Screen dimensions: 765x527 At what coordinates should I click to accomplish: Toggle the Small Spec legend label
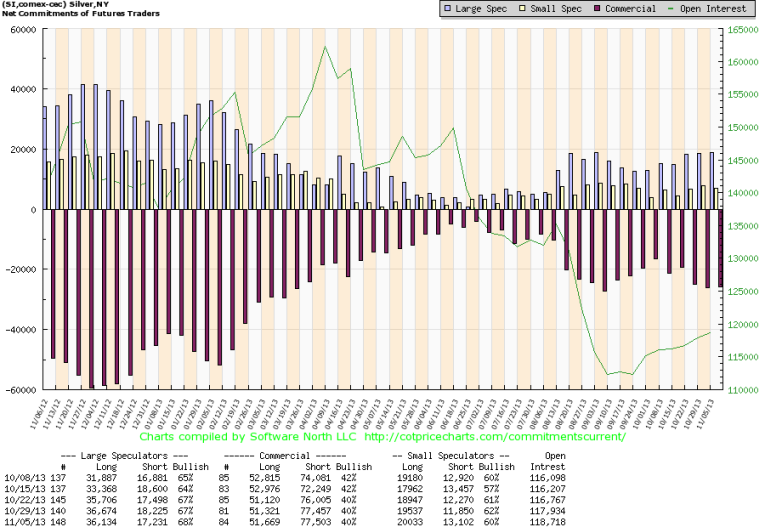[x=554, y=9]
